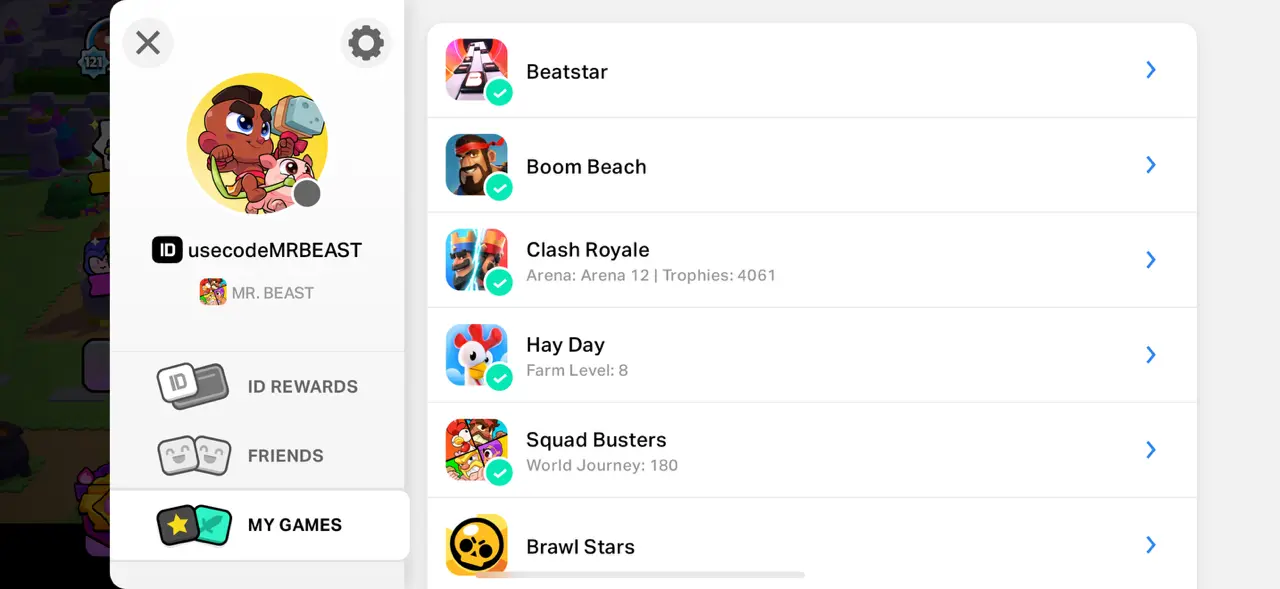1280x589 pixels.
Task: Tap the Squad Busters game icon
Action: point(476,449)
